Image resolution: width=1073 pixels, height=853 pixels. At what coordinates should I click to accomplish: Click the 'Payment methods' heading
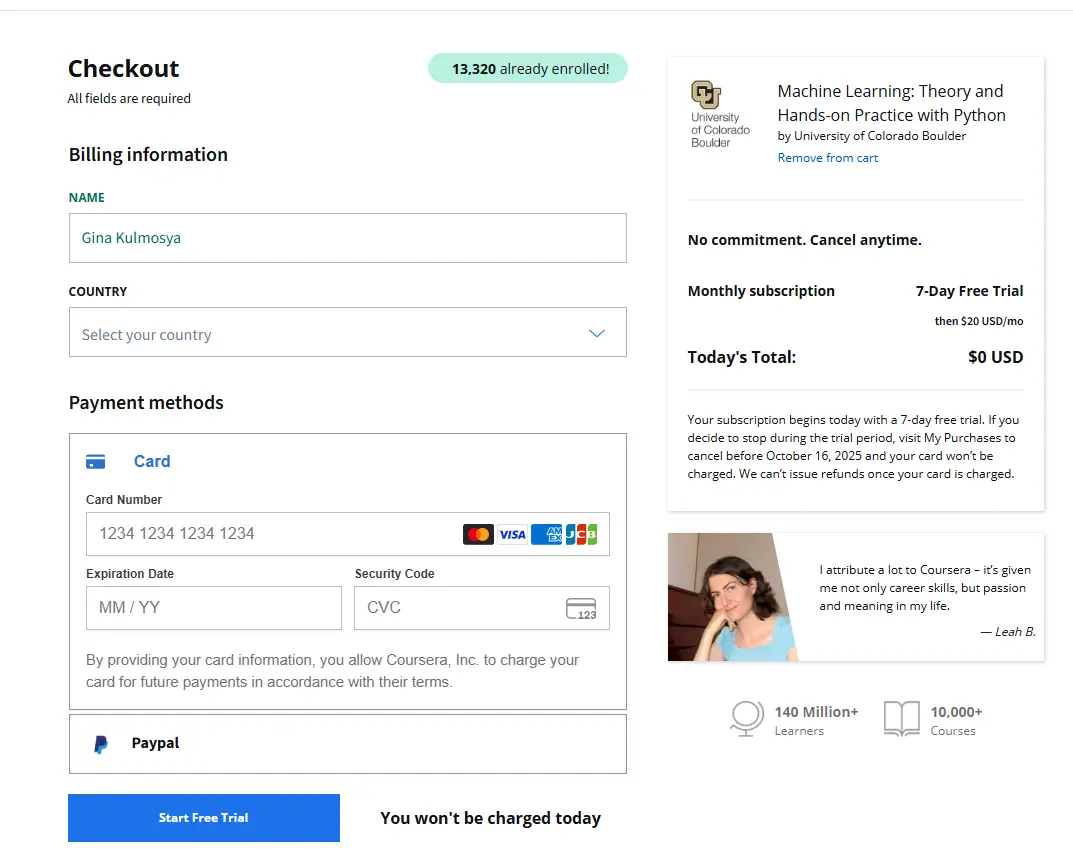pos(146,403)
